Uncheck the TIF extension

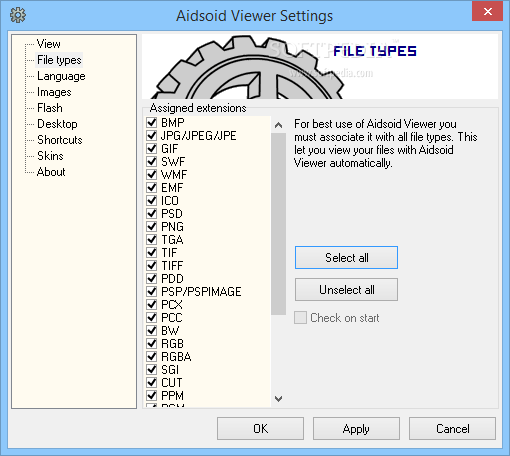pos(152,252)
